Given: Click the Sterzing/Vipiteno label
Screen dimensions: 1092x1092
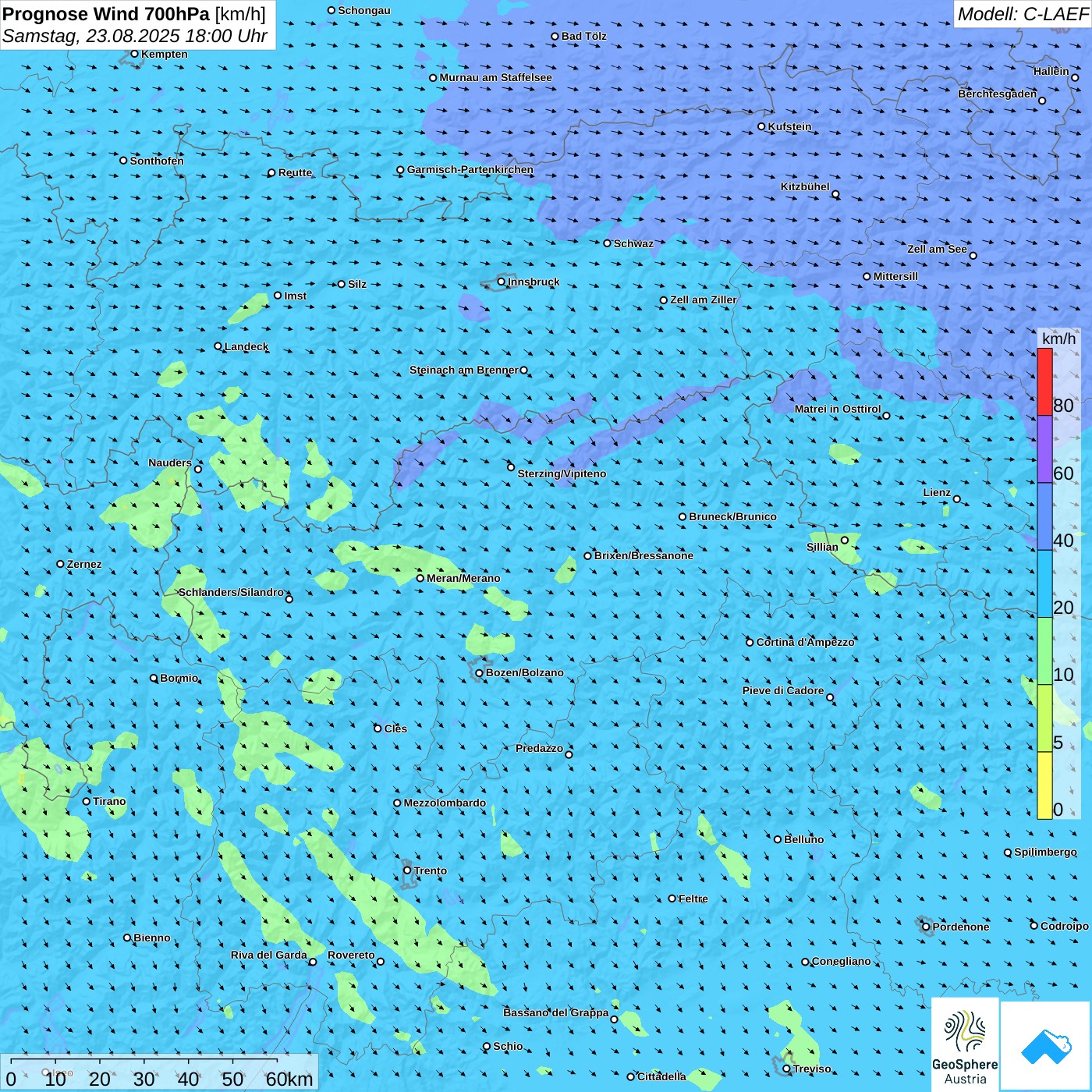Looking at the screenshot, I should point(562,473).
